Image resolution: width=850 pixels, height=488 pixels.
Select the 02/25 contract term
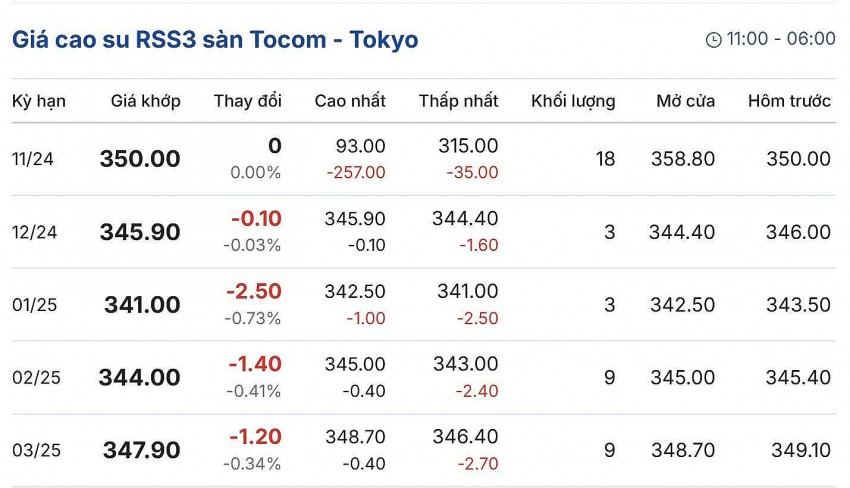tap(36, 378)
